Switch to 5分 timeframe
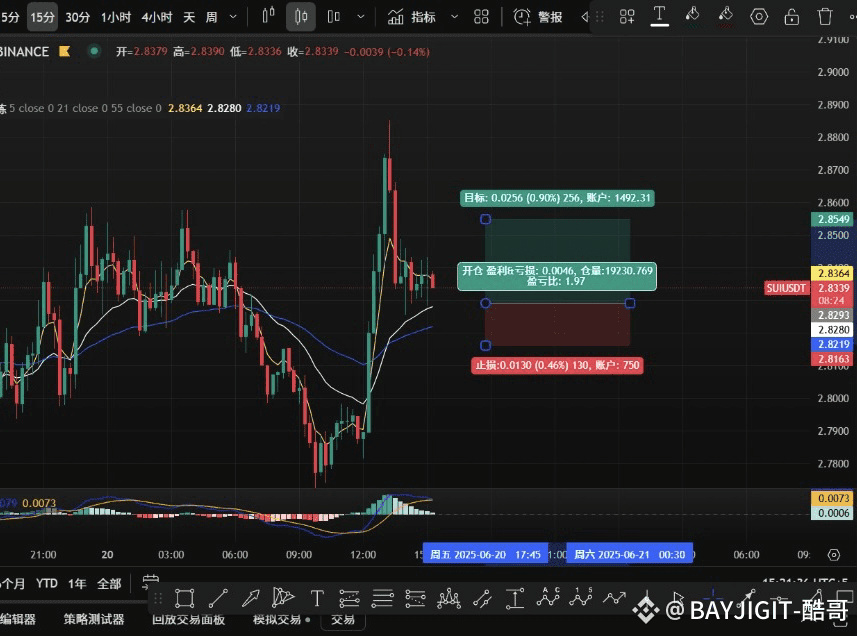The width and height of the screenshot is (857, 636). pyautogui.click(x=9, y=17)
